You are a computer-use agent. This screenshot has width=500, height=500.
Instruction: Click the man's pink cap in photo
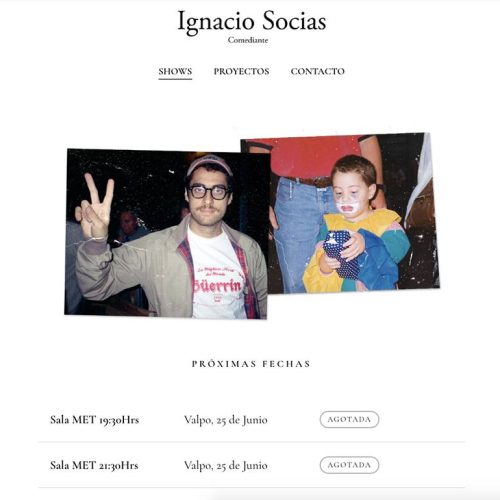tap(209, 164)
